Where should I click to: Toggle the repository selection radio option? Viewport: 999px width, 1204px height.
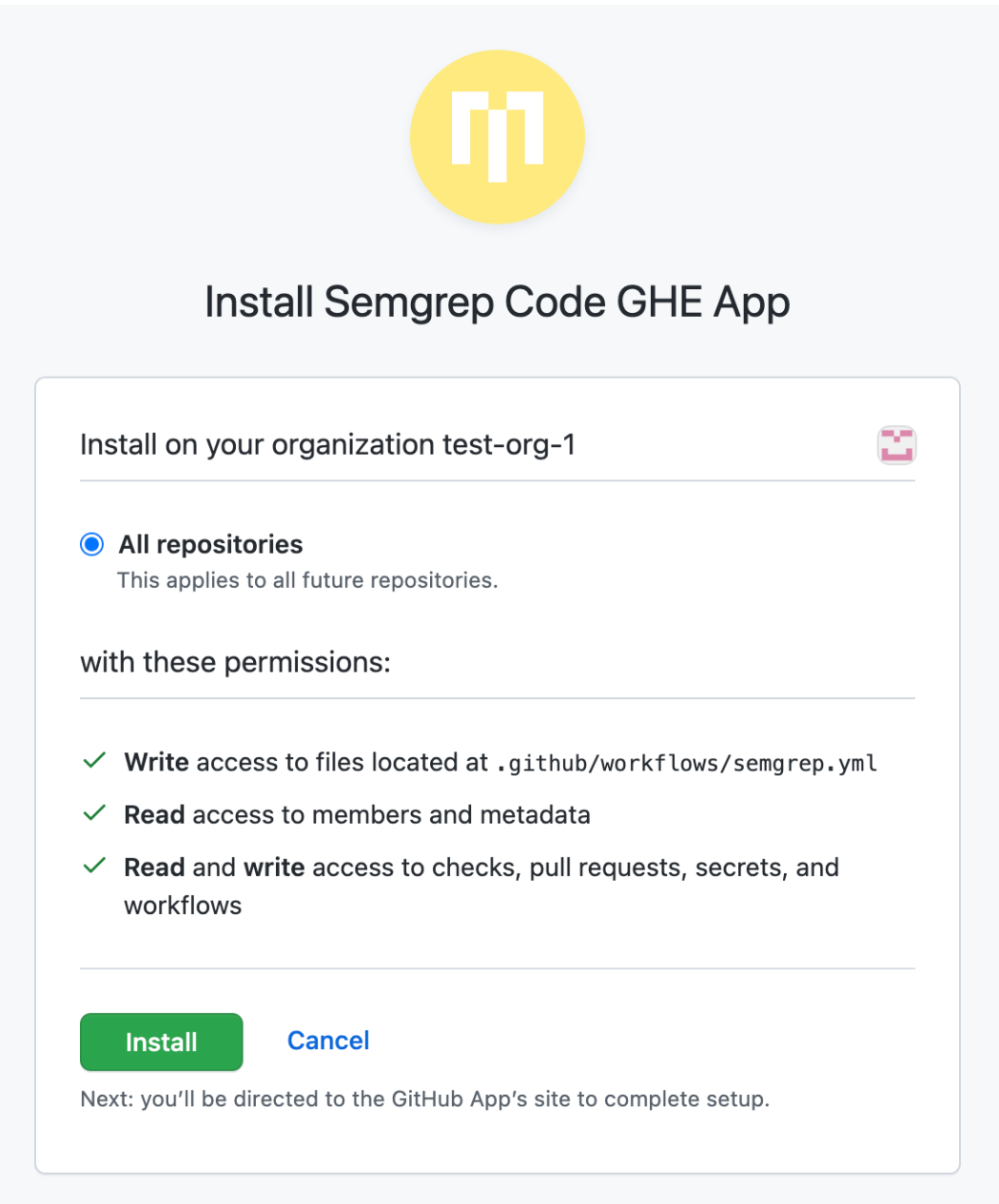[90, 544]
